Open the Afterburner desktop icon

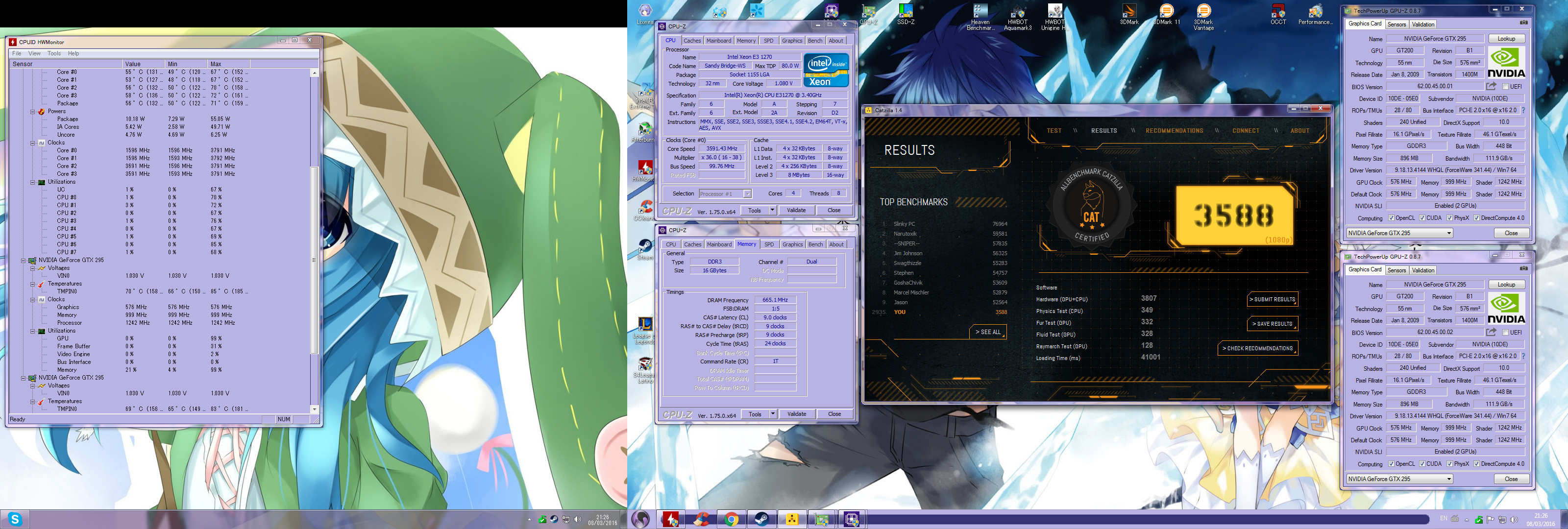pos(645,132)
